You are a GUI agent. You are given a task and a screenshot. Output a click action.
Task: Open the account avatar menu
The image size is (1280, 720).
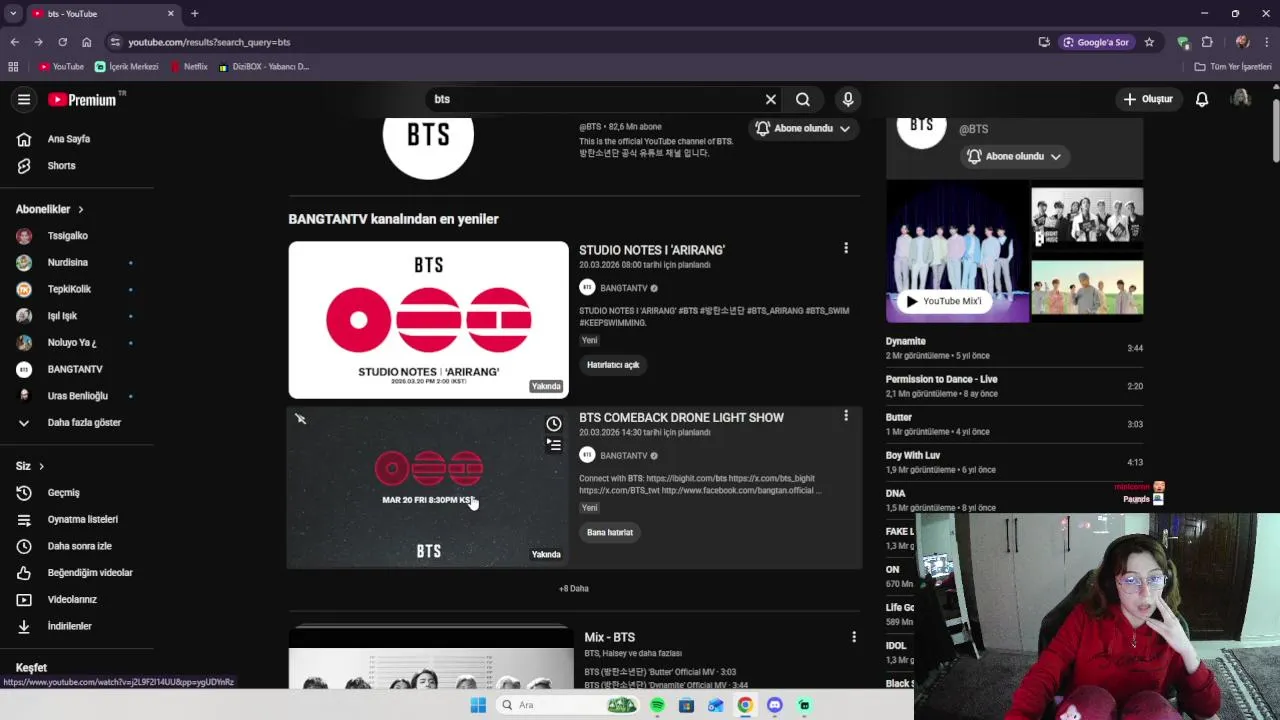(1241, 99)
